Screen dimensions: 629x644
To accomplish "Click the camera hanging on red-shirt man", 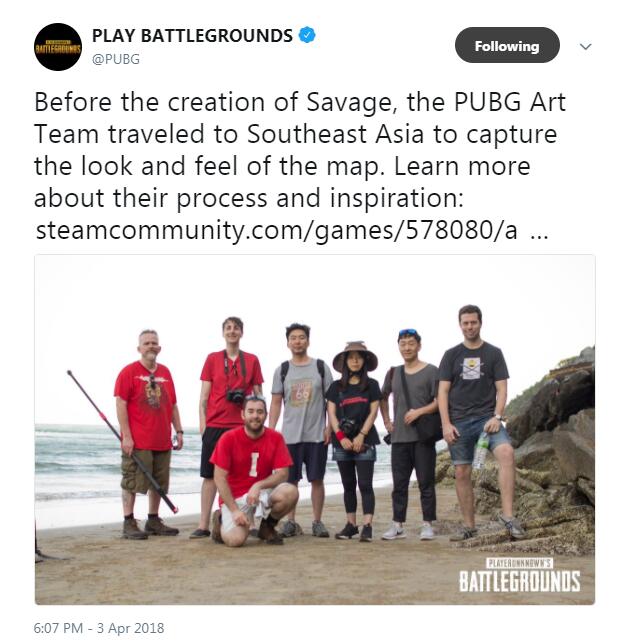I will pyautogui.click(x=235, y=396).
